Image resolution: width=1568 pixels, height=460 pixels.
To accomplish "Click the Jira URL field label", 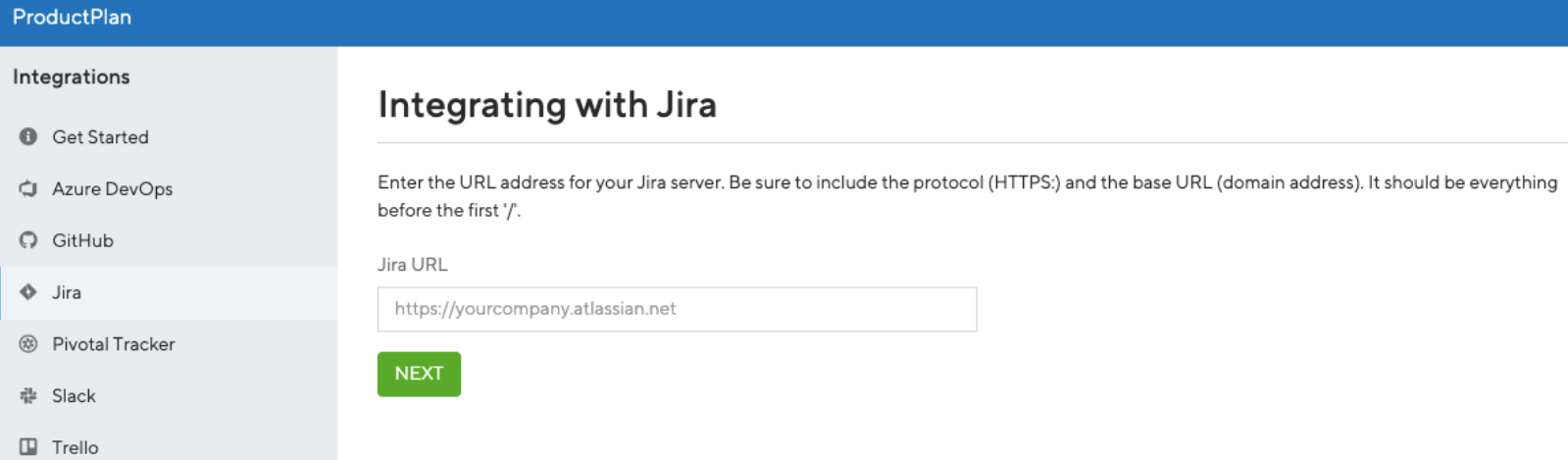I will click(412, 265).
